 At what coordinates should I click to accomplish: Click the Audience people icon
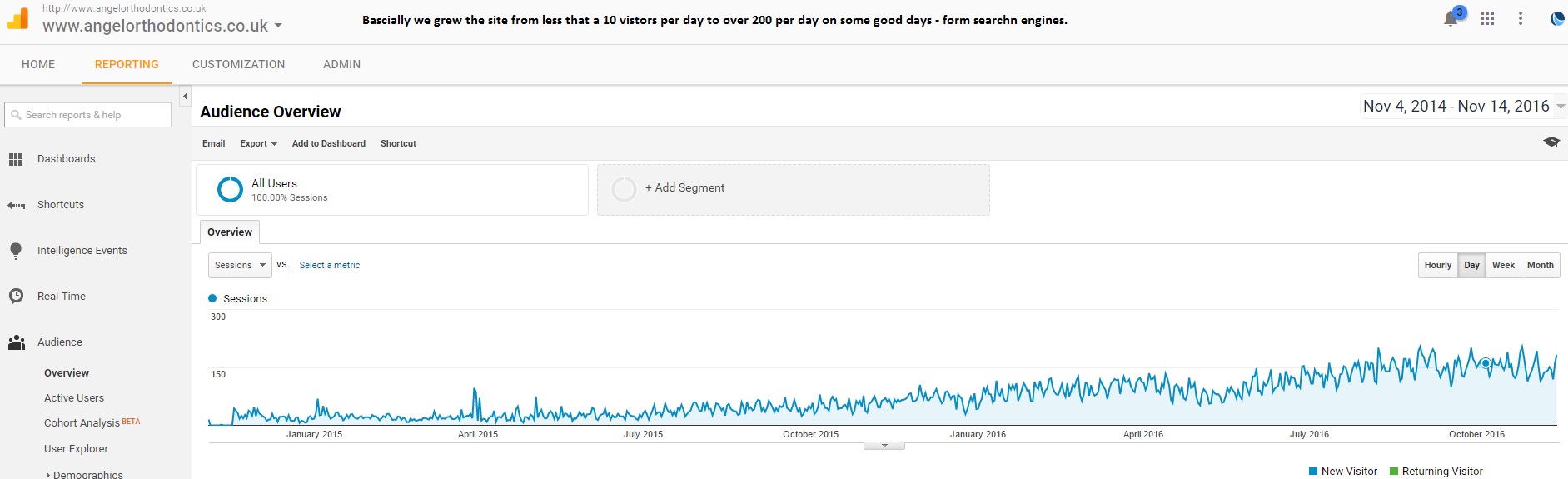[x=16, y=342]
